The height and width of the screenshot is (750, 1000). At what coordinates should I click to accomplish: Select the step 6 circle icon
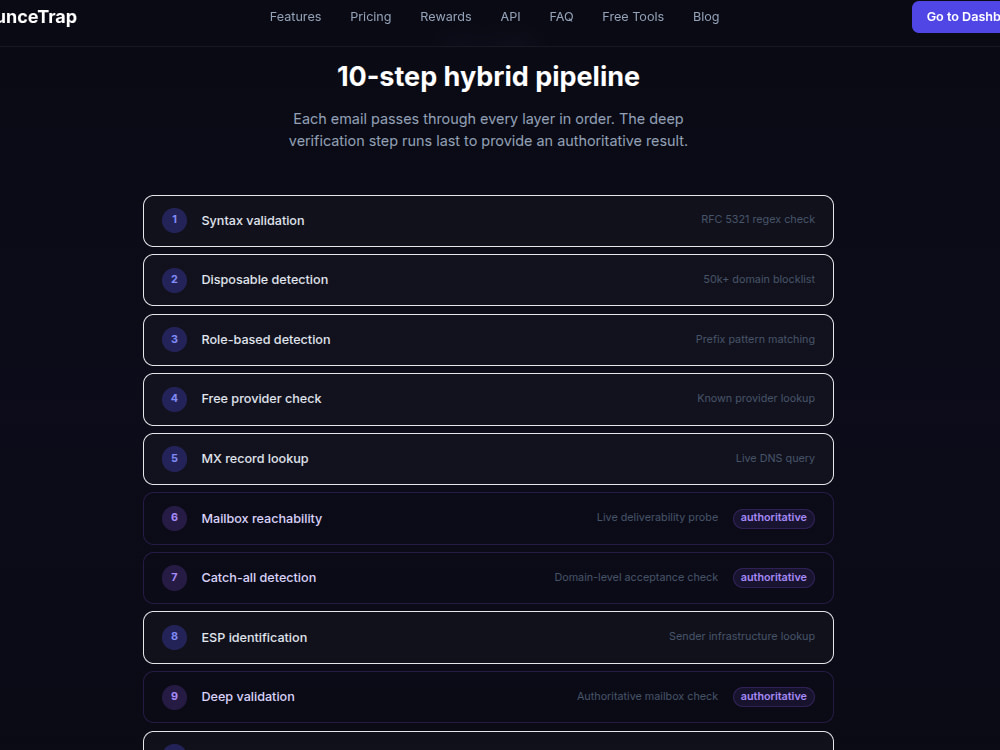[x=174, y=518]
